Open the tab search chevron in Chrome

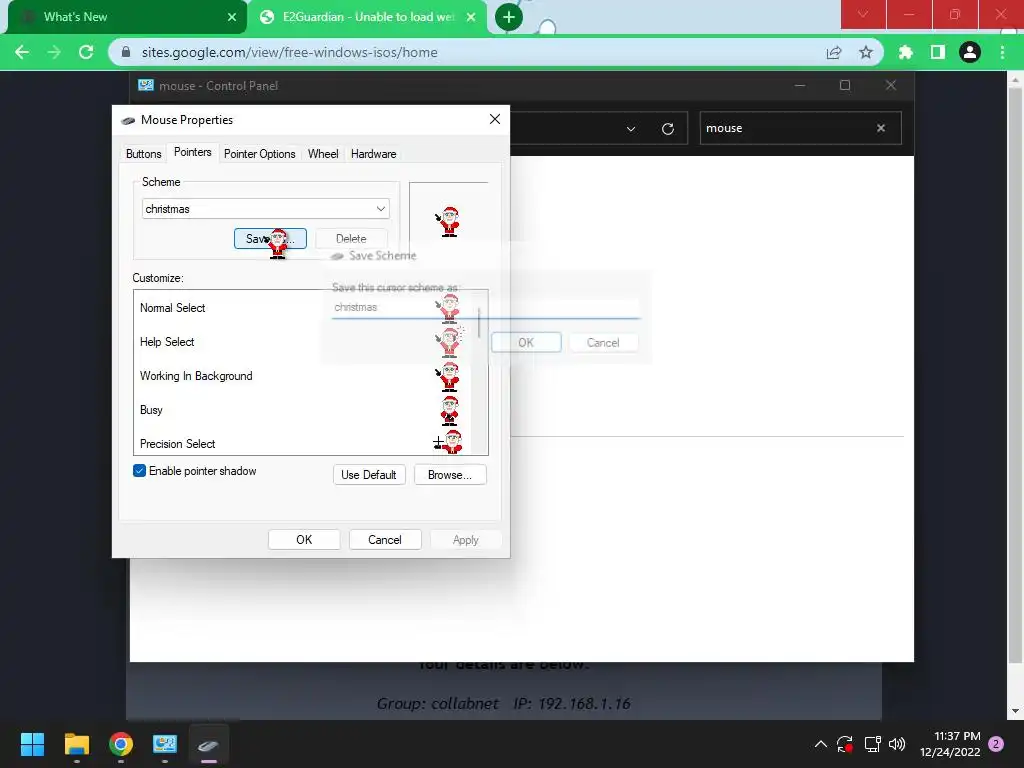point(863,14)
